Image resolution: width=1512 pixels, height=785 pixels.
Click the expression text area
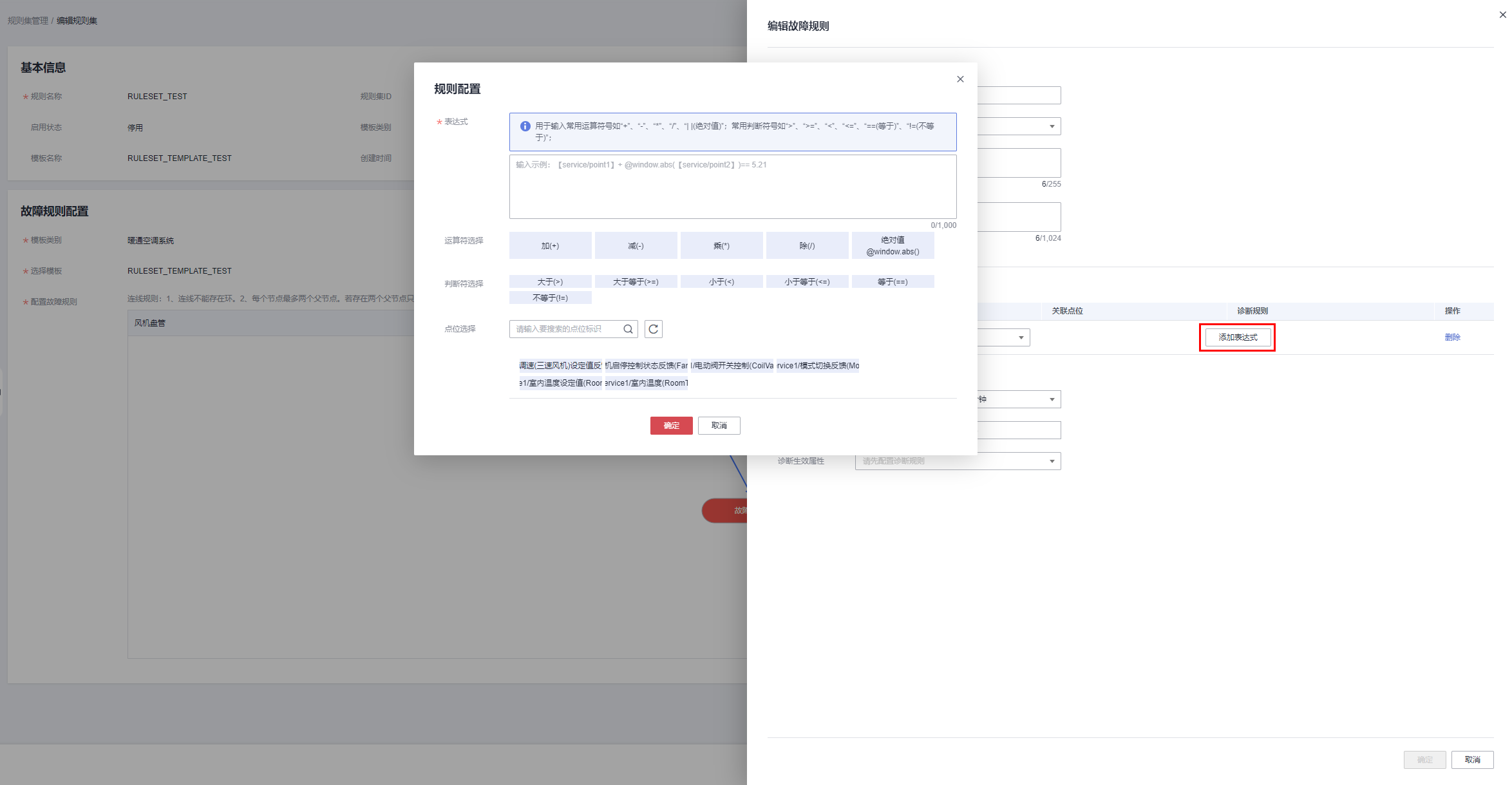click(733, 187)
